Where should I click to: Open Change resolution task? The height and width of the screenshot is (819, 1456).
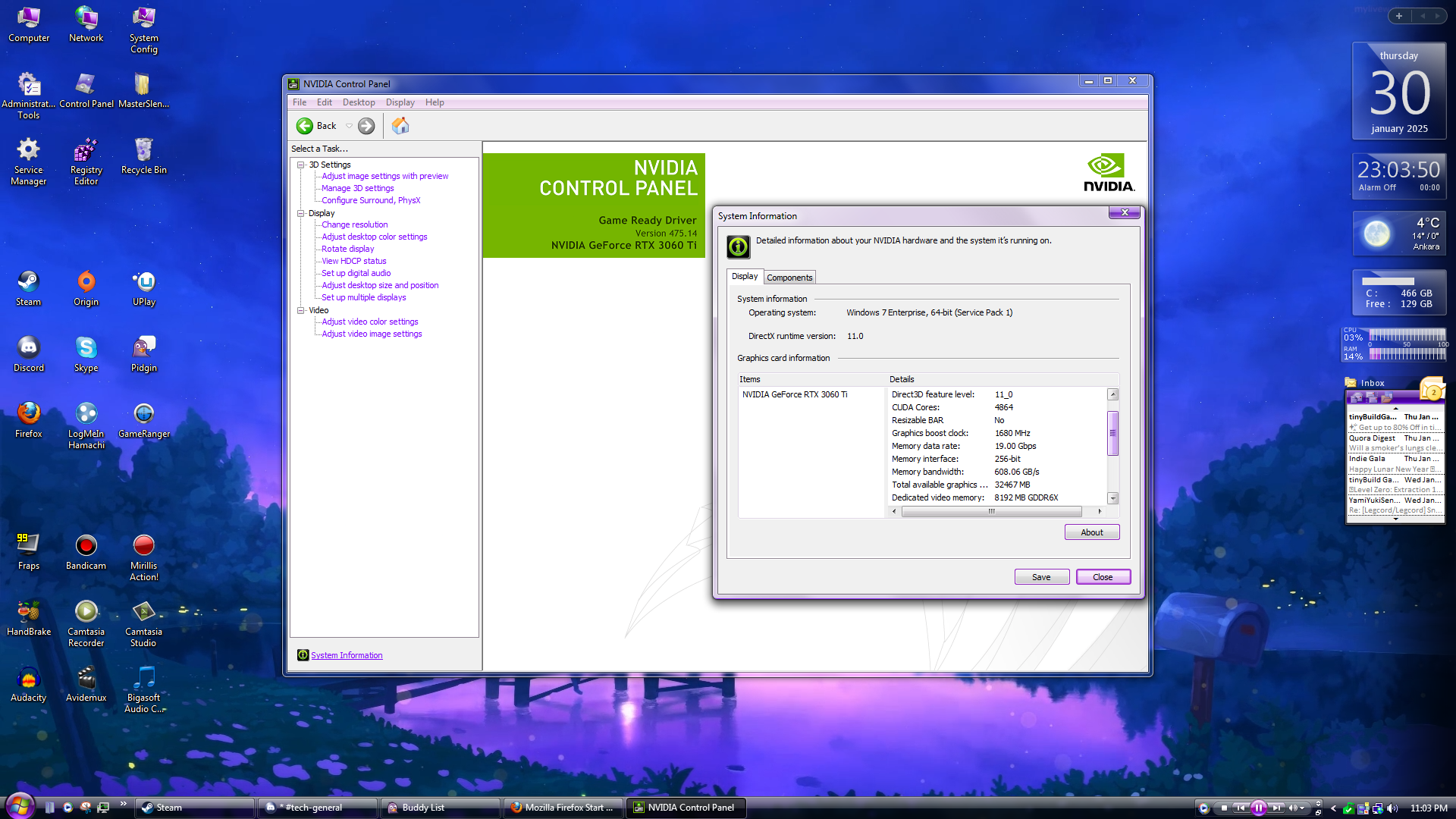(354, 224)
